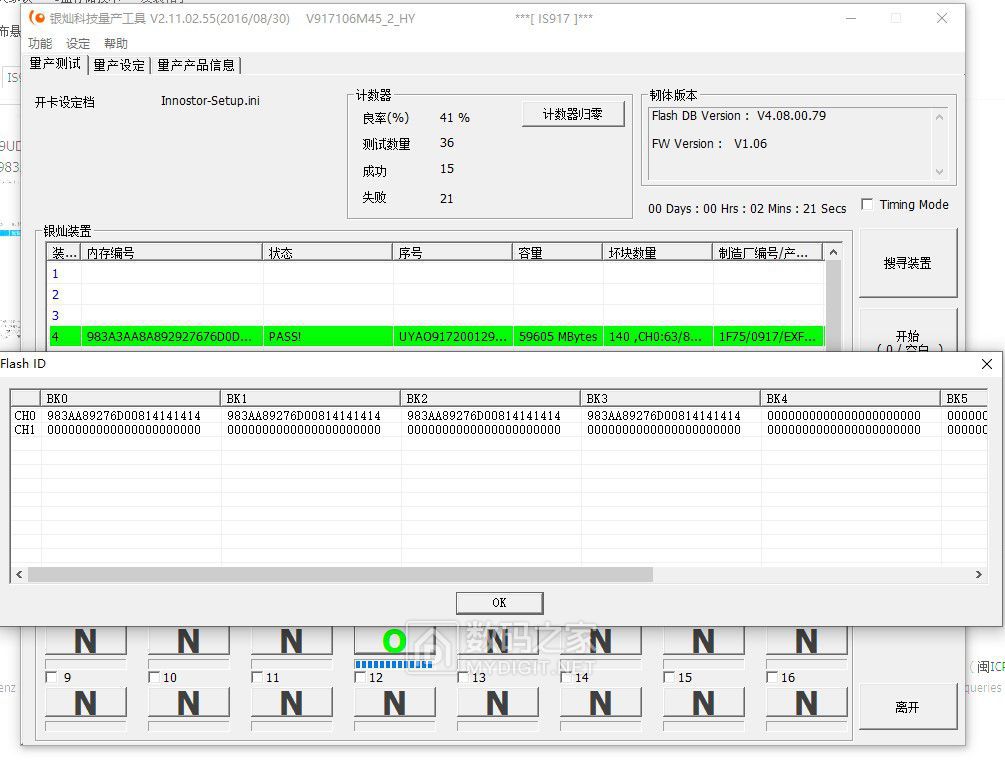
Task: Click the right arrow of the Flash ID scrollbar
Action: [x=980, y=575]
